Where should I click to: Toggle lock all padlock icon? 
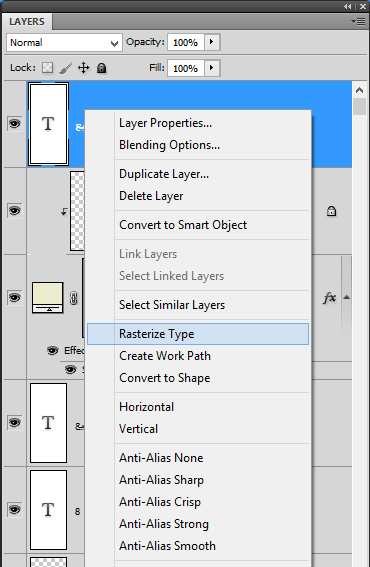pyautogui.click(x=102, y=68)
